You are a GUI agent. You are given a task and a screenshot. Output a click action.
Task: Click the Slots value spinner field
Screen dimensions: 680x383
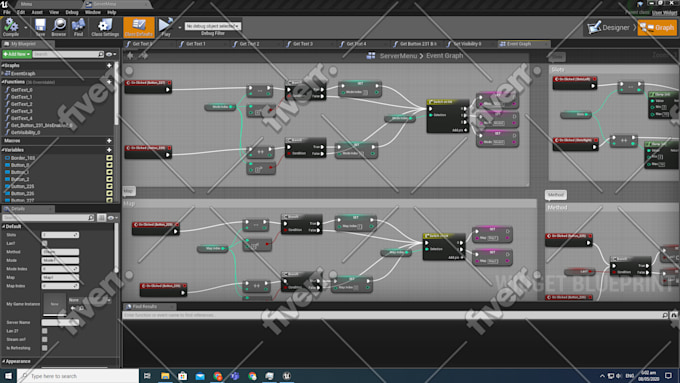point(60,235)
